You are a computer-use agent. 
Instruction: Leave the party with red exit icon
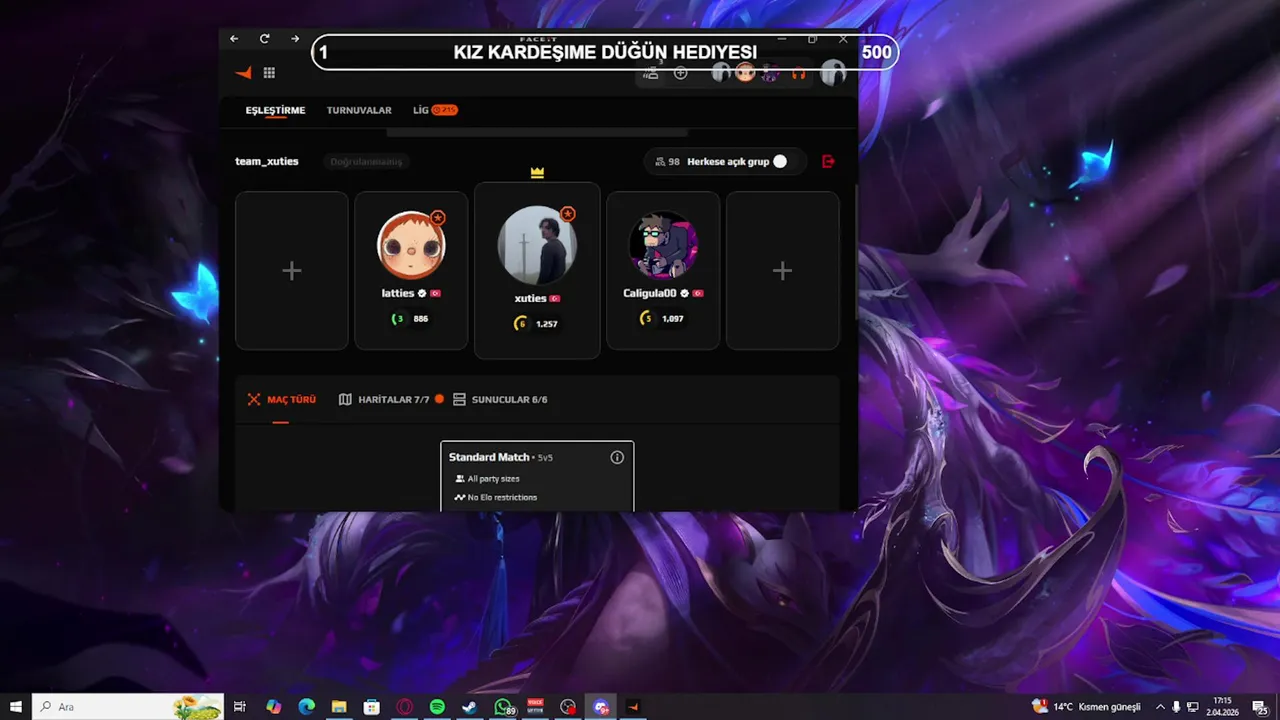pos(828,161)
